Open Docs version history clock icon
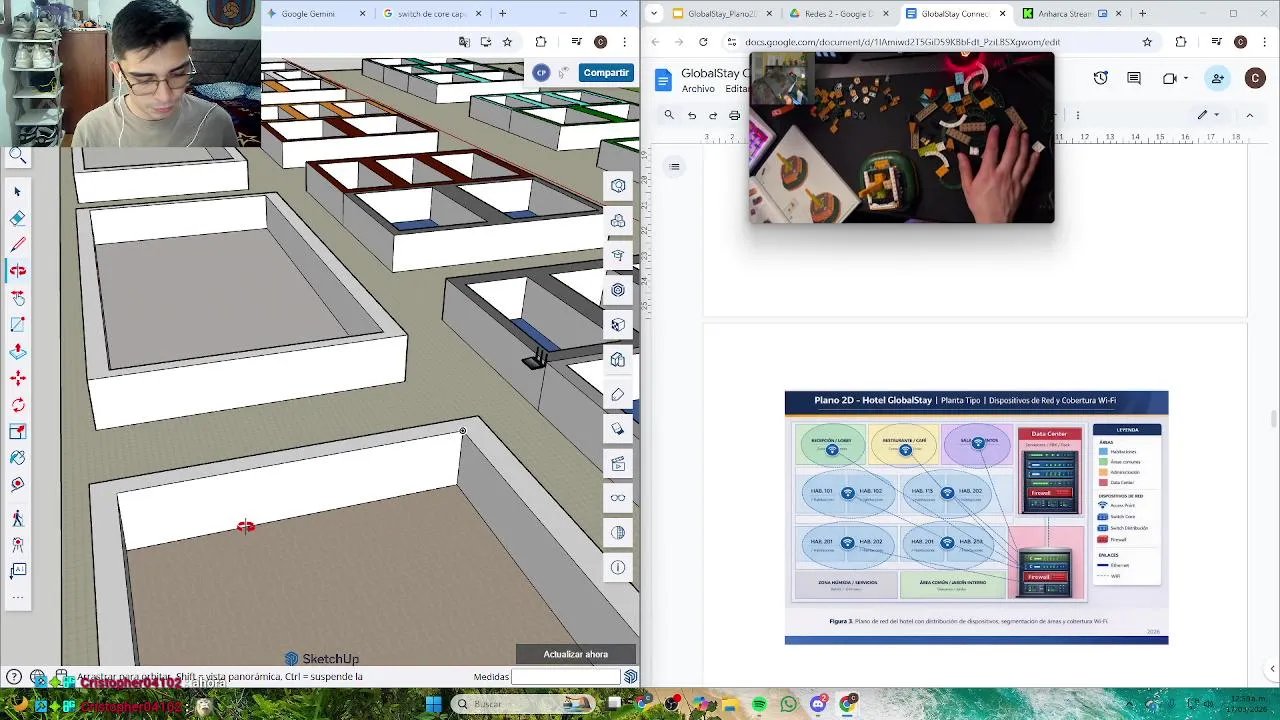 point(1101,78)
